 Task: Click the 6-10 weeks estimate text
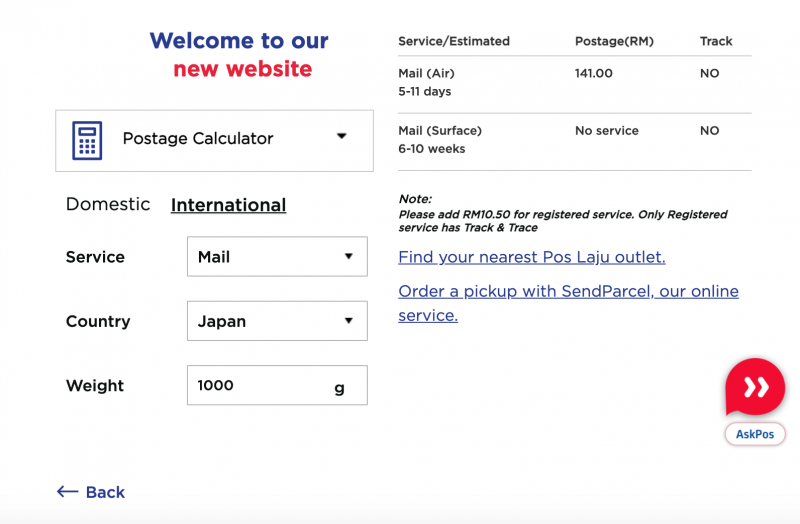pos(432,148)
